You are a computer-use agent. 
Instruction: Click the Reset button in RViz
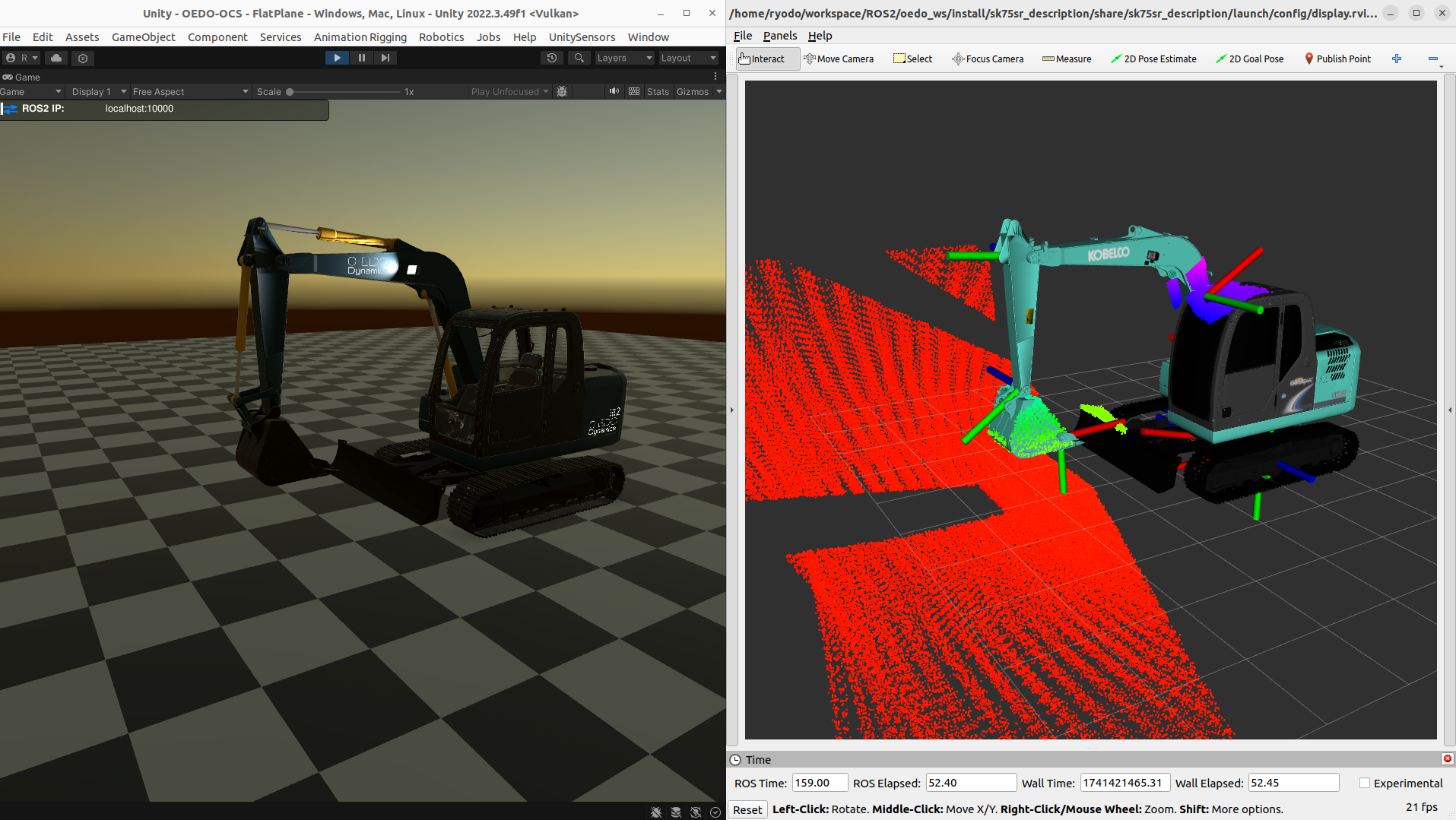click(747, 809)
